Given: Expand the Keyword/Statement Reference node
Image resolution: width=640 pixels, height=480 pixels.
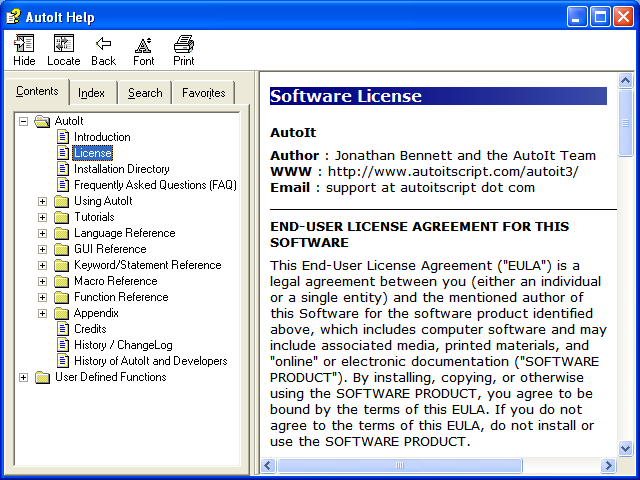Looking at the screenshot, I should click(42, 265).
